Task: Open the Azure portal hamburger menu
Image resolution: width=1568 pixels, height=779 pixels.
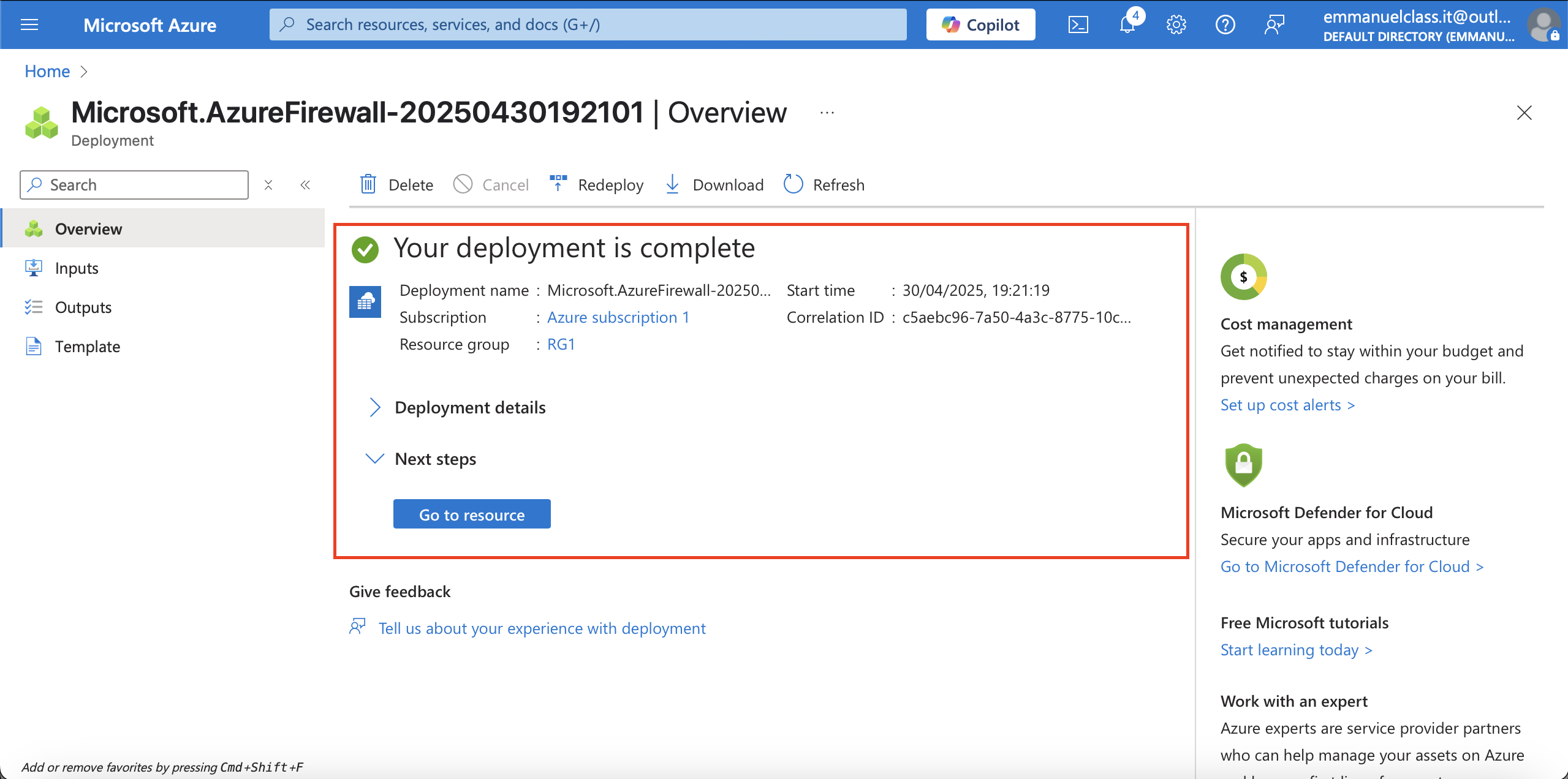Action: [29, 24]
